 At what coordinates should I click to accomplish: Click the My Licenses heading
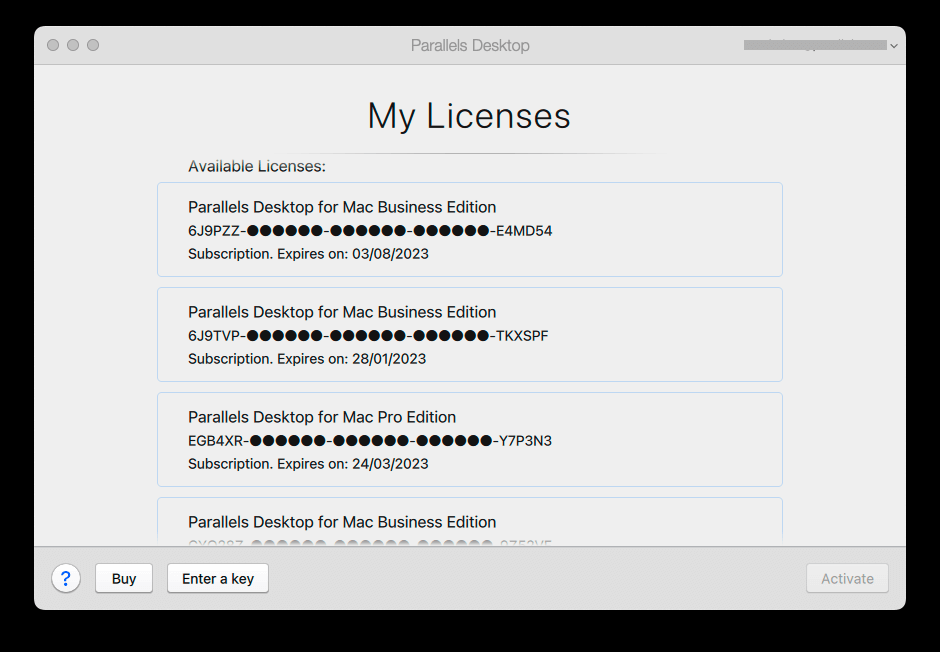pyautogui.click(x=469, y=116)
